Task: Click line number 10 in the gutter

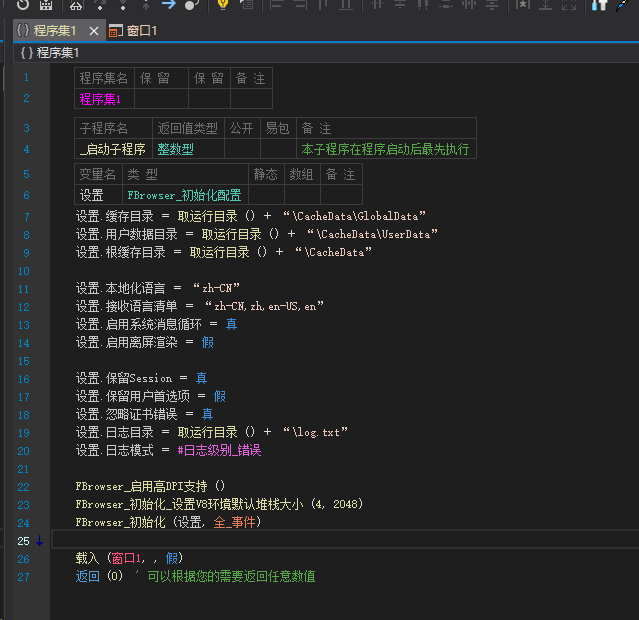Action: (24, 271)
